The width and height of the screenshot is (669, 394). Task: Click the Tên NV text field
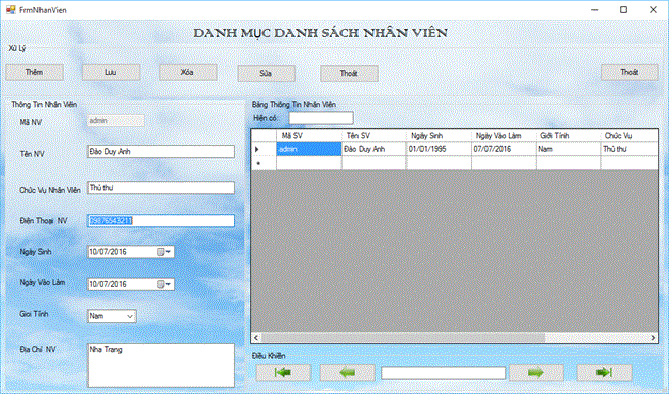click(x=161, y=152)
